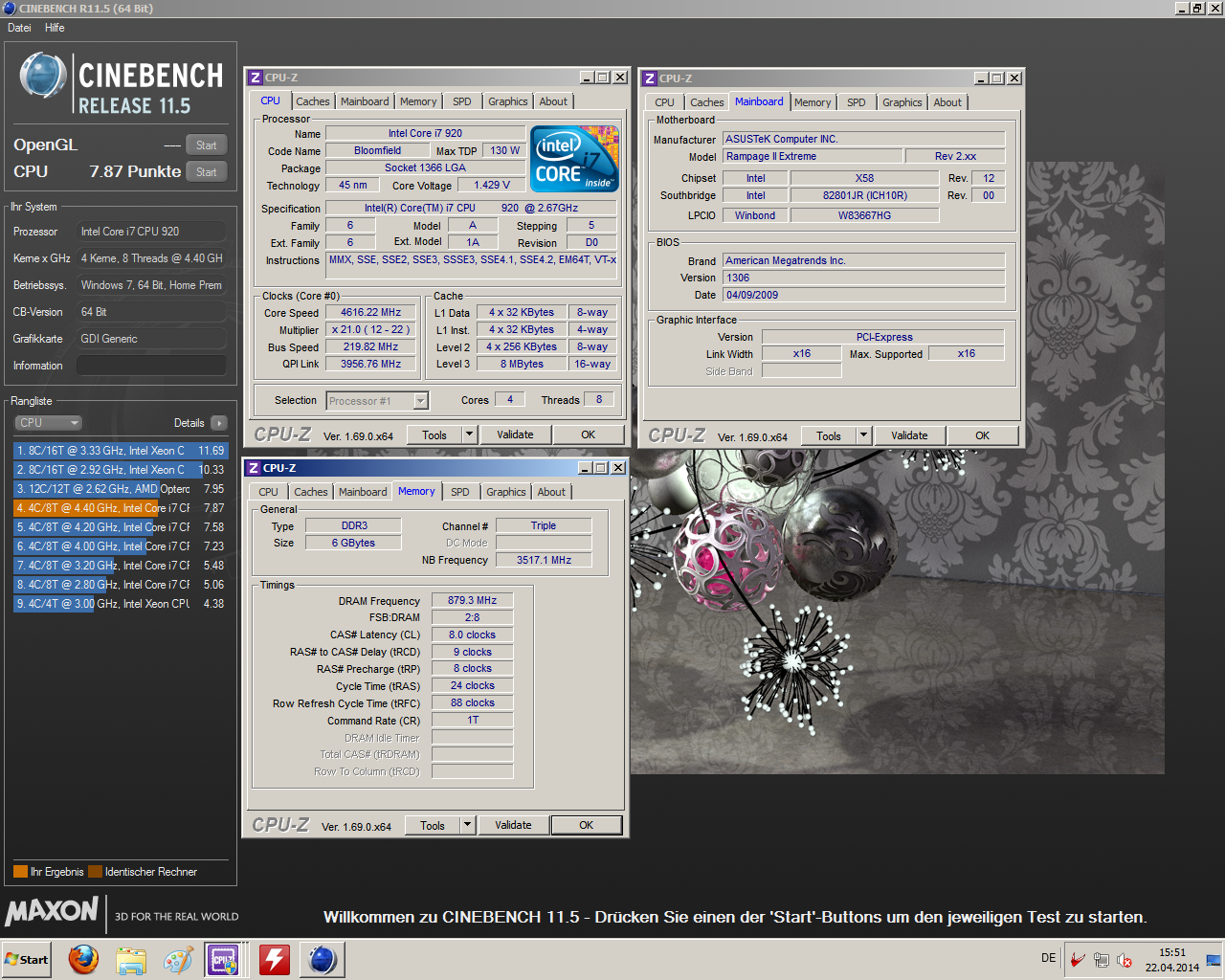Click the QPI Link value 3956.76 MHz
The image size is (1225, 980).
pos(370,364)
